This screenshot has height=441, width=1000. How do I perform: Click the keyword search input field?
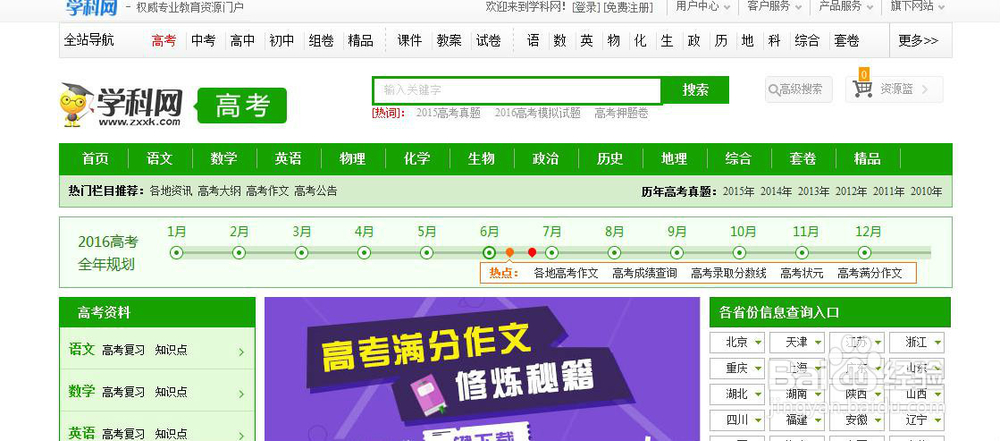pos(517,90)
